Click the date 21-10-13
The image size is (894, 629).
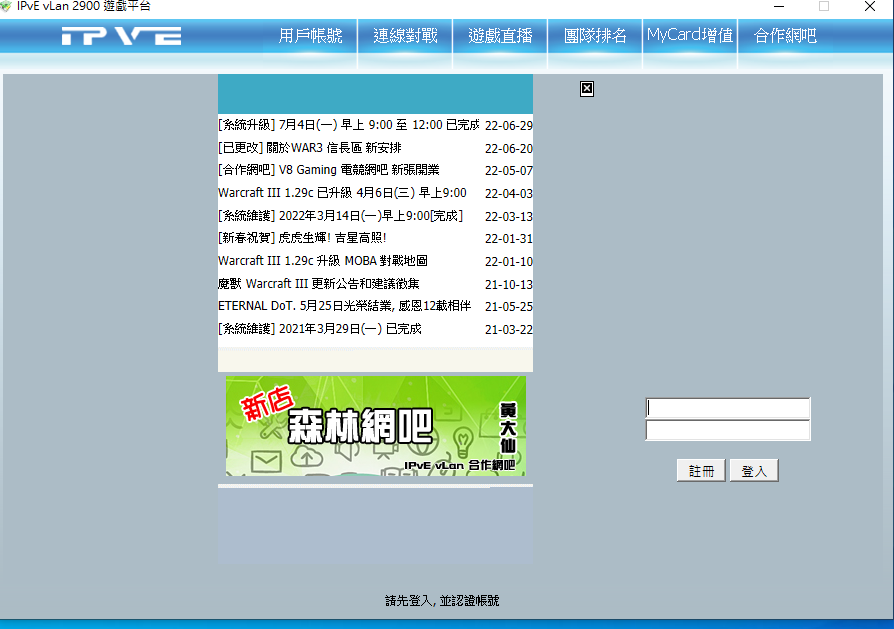point(509,284)
